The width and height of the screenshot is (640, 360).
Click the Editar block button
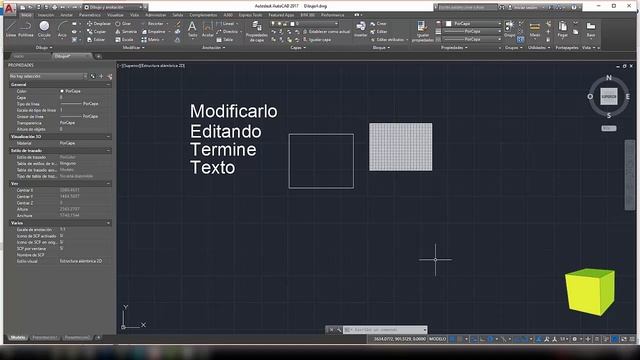coord(379,31)
